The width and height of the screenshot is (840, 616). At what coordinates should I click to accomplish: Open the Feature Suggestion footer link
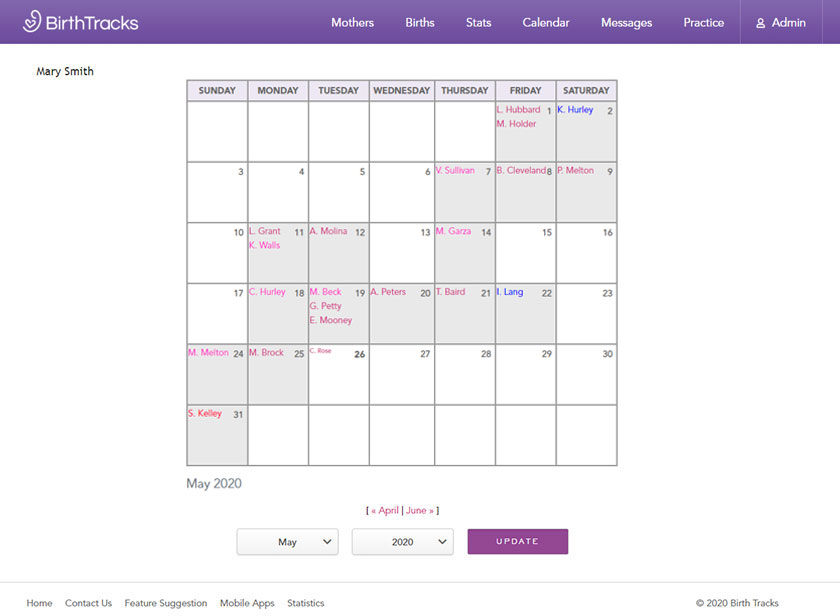[165, 603]
